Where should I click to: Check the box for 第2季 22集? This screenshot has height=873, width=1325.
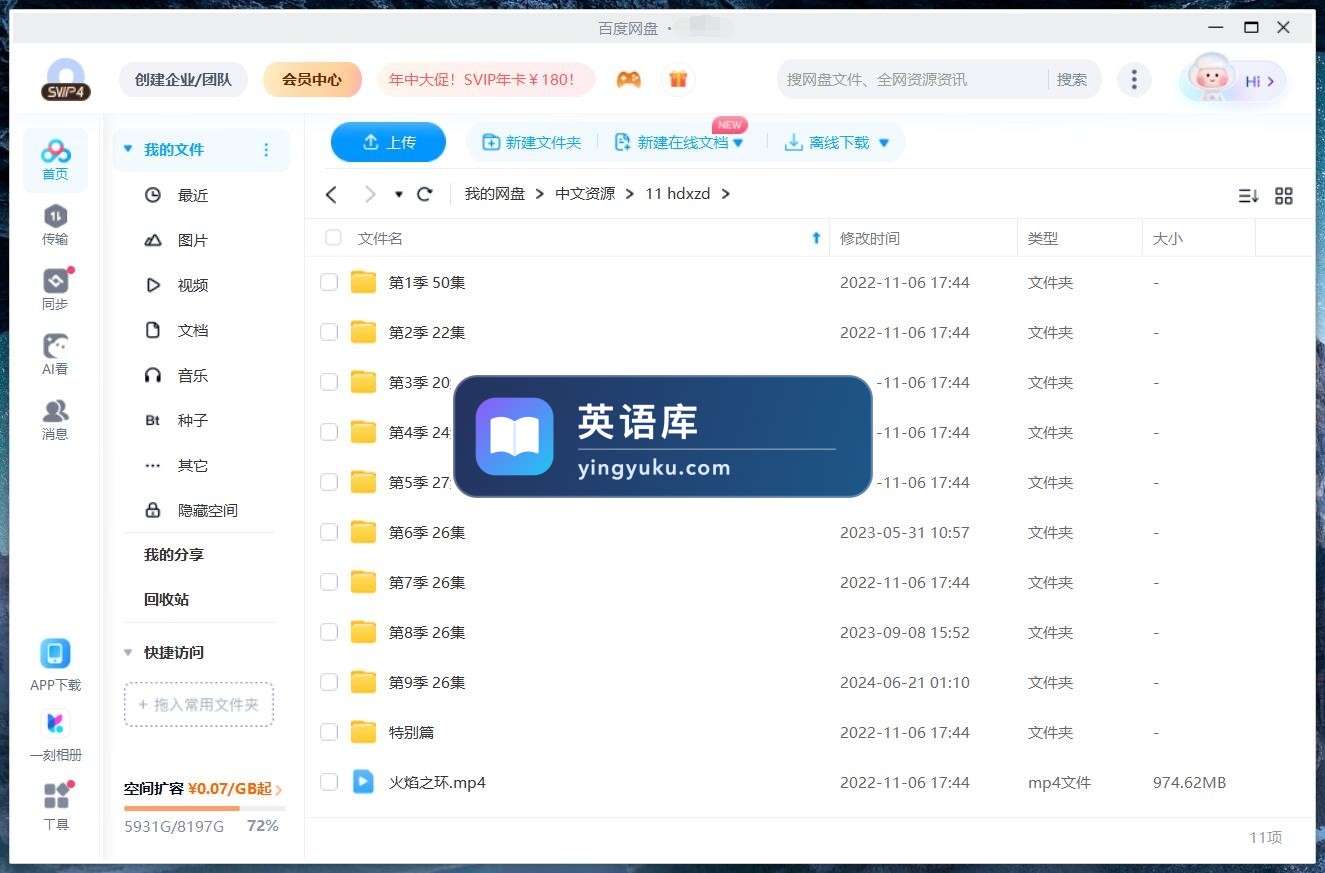click(329, 332)
